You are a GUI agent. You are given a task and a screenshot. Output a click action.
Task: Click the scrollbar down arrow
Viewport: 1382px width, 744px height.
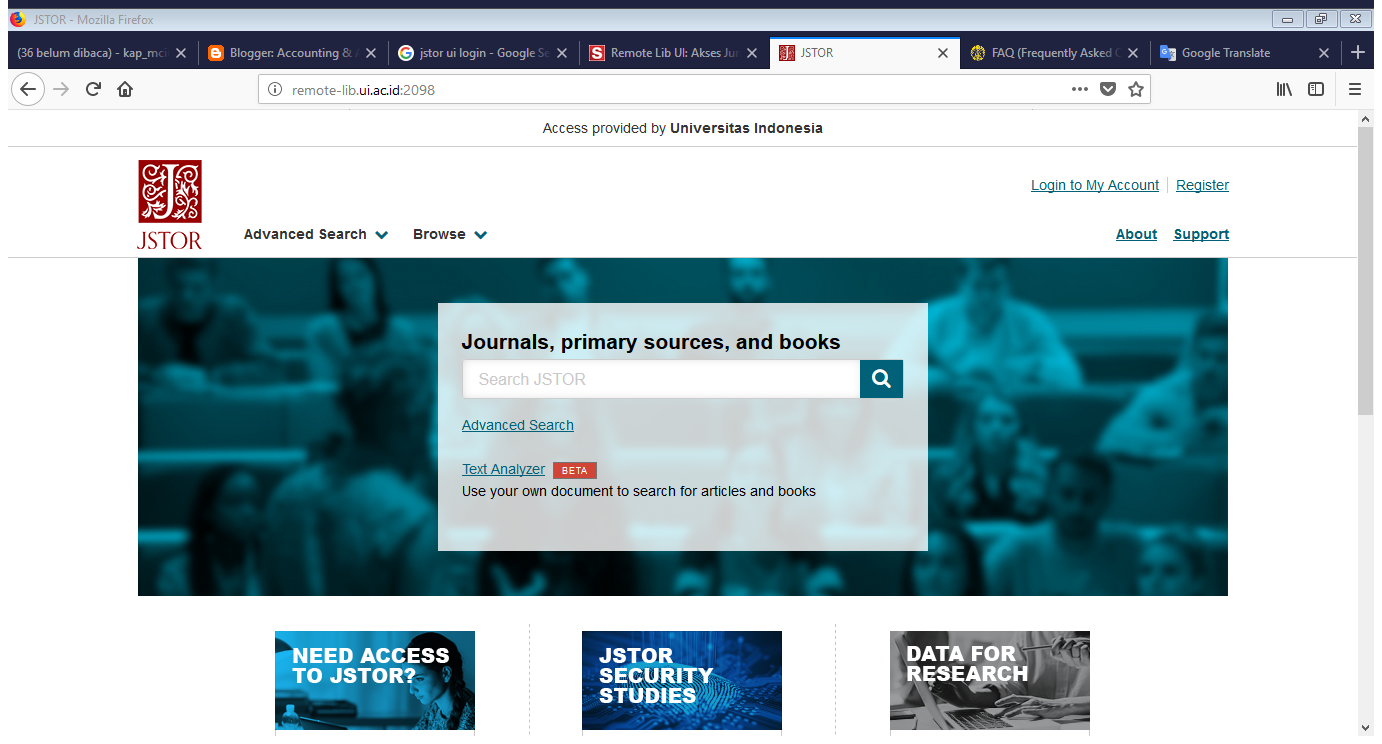1366,727
